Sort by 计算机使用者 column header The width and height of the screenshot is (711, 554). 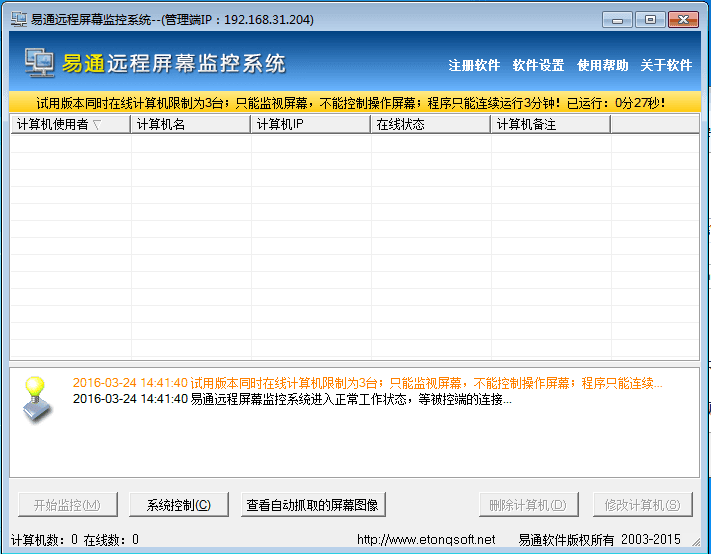70,125
